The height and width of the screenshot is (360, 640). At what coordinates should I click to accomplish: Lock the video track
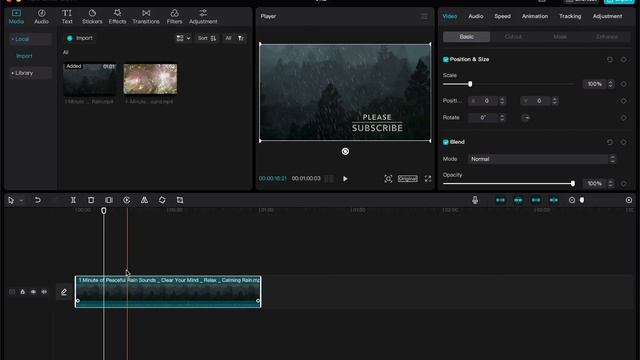23,292
